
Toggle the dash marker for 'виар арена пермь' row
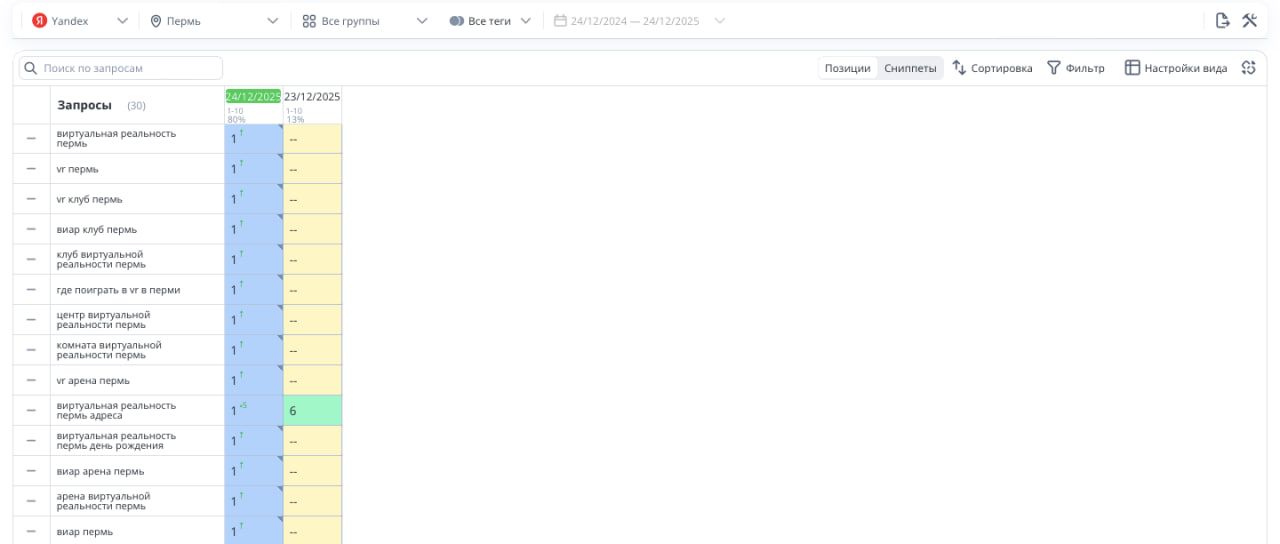[31, 471]
